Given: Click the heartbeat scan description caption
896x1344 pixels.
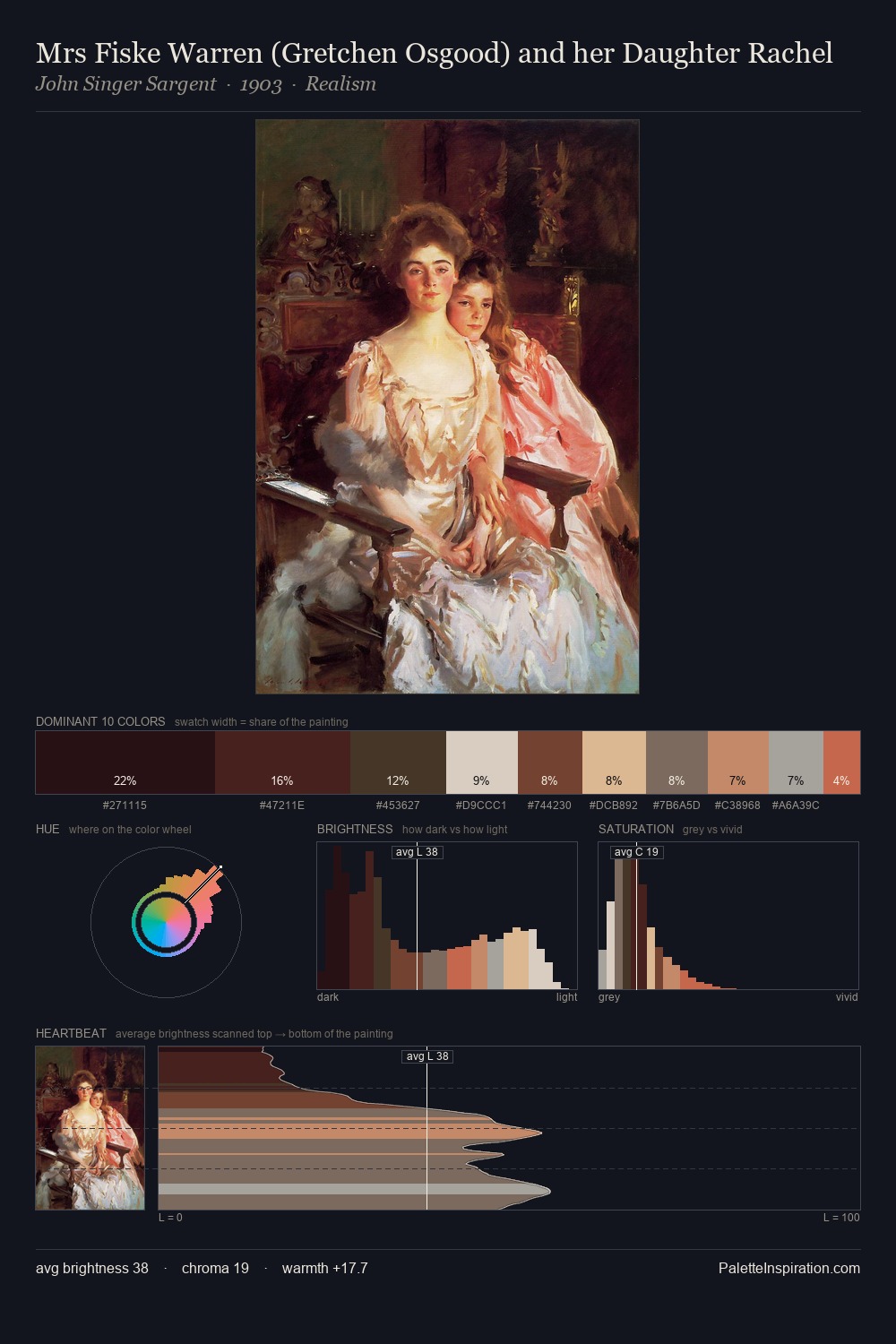Looking at the screenshot, I should tap(254, 1034).
